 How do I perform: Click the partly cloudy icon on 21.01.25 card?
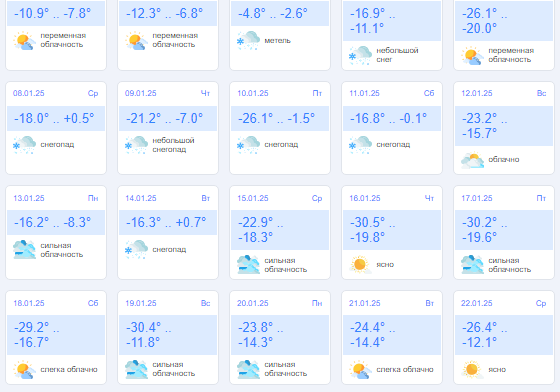pos(360,370)
